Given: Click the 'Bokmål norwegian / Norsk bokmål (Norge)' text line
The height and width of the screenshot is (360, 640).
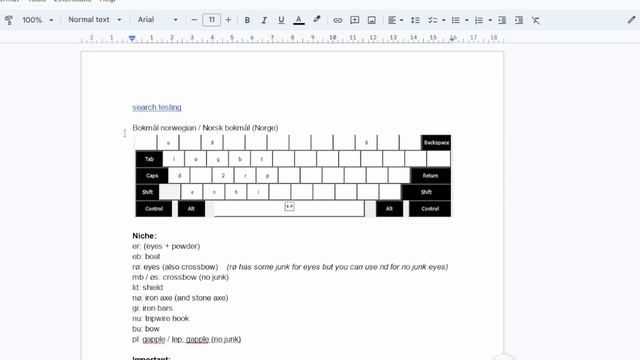Looking at the screenshot, I should pyautogui.click(x=205, y=128).
